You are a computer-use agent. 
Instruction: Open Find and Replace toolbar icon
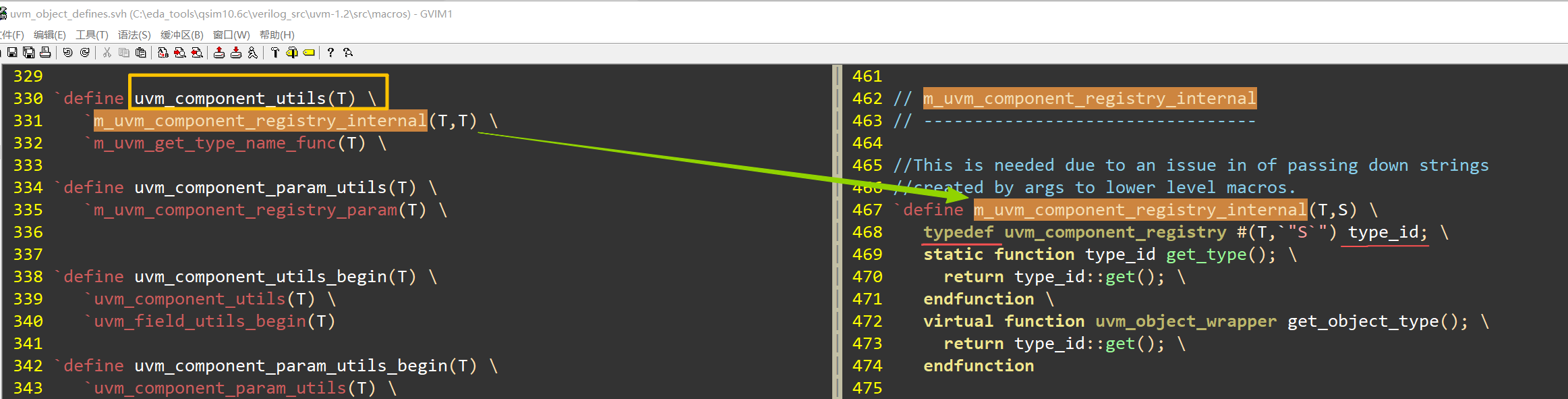pos(163,53)
